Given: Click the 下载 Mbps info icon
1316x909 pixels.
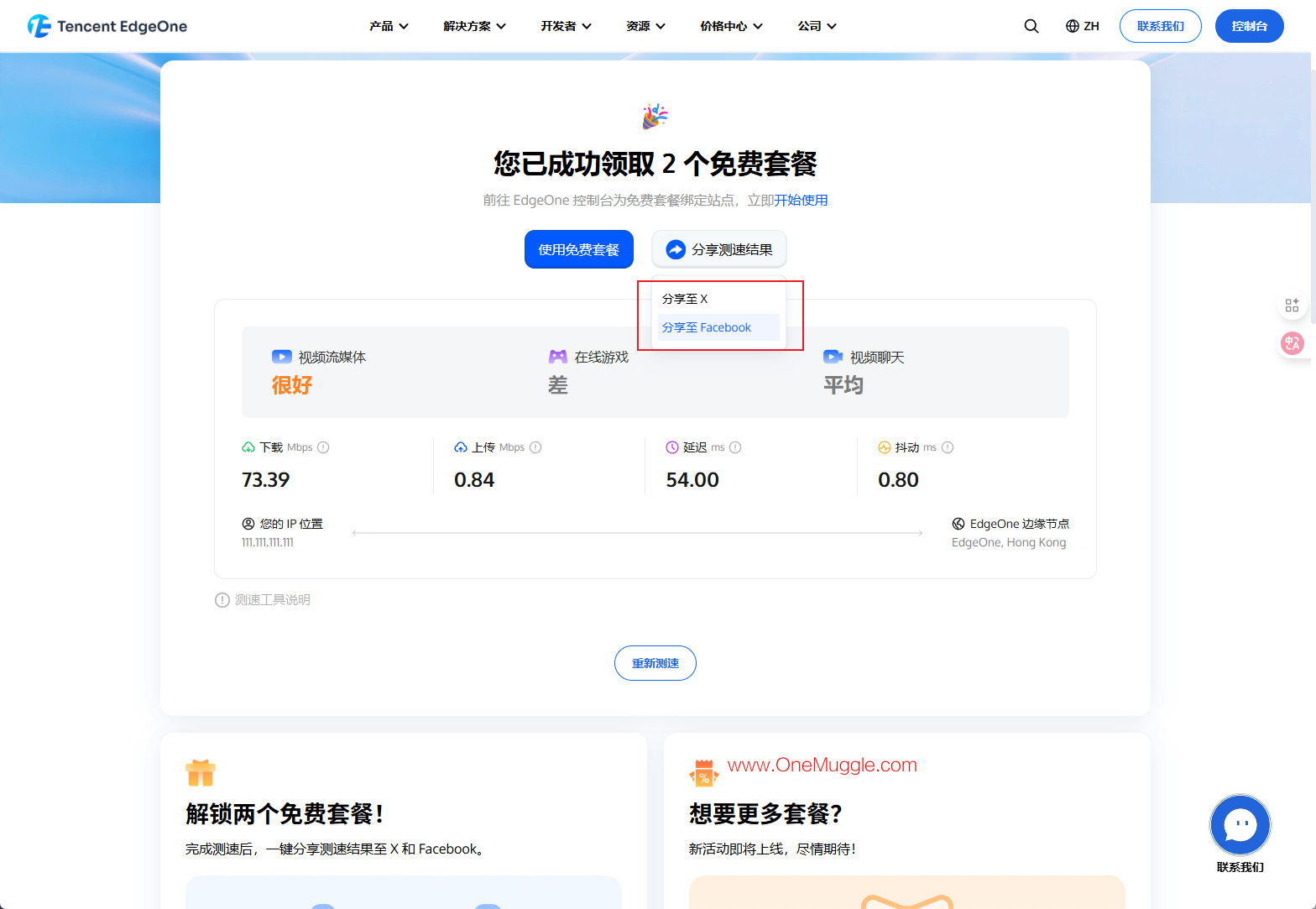Looking at the screenshot, I should (323, 447).
